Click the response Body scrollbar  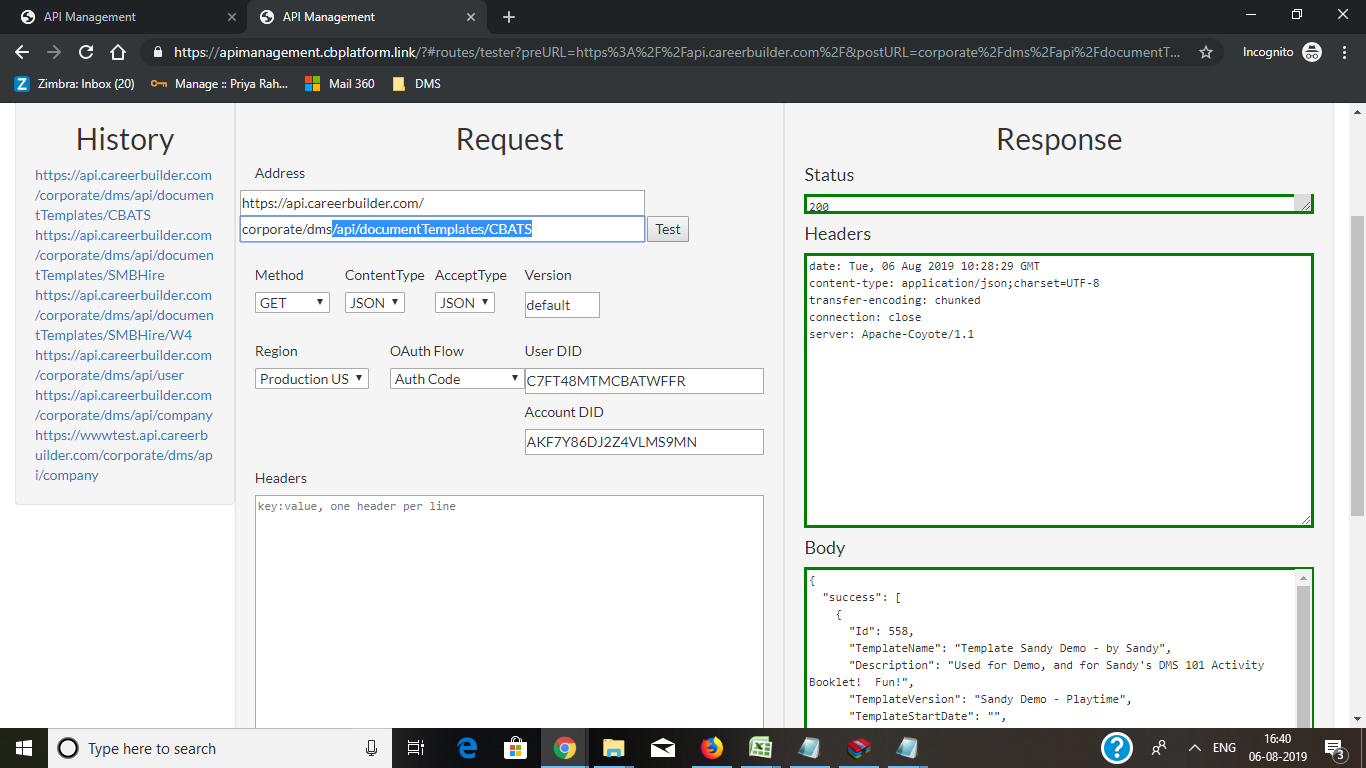(x=1303, y=650)
